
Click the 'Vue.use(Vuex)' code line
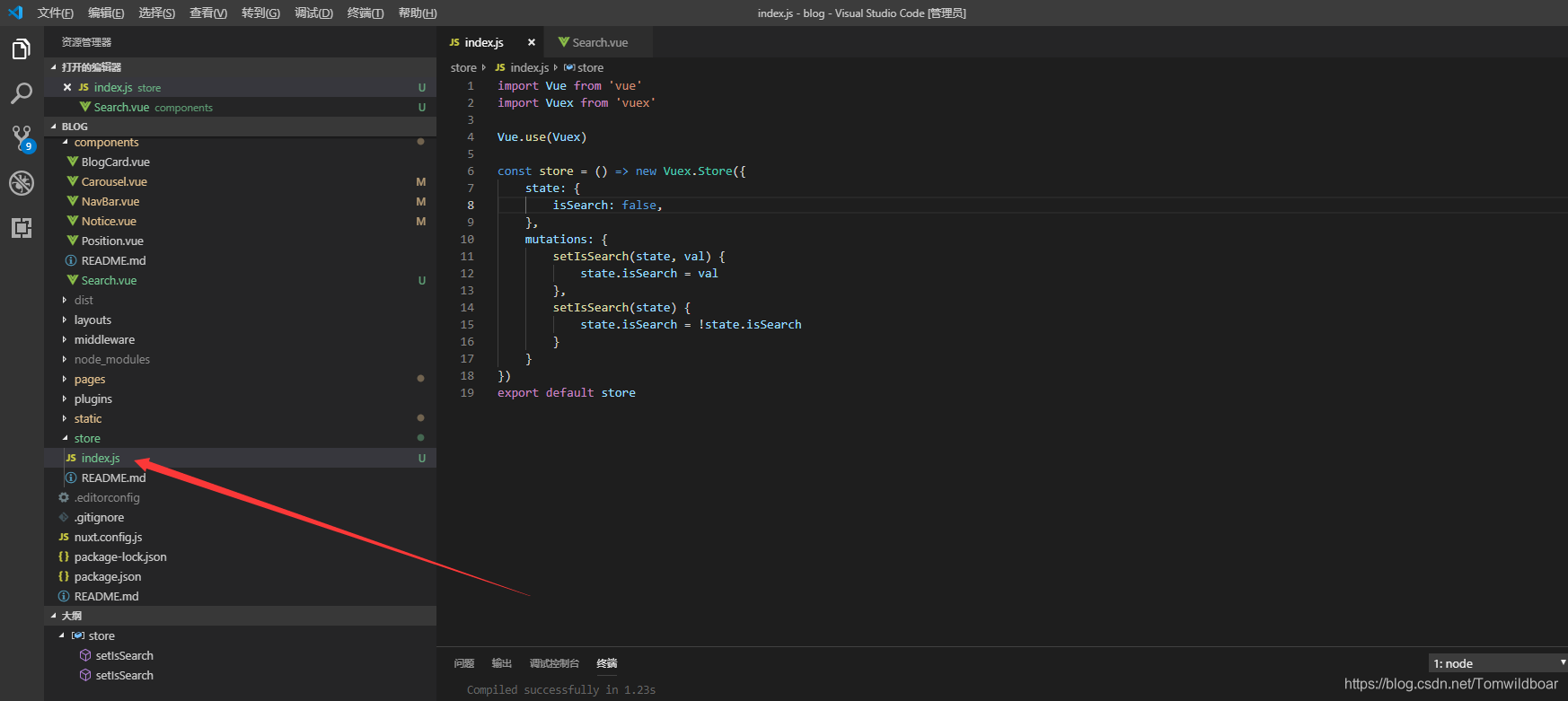(542, 137)
